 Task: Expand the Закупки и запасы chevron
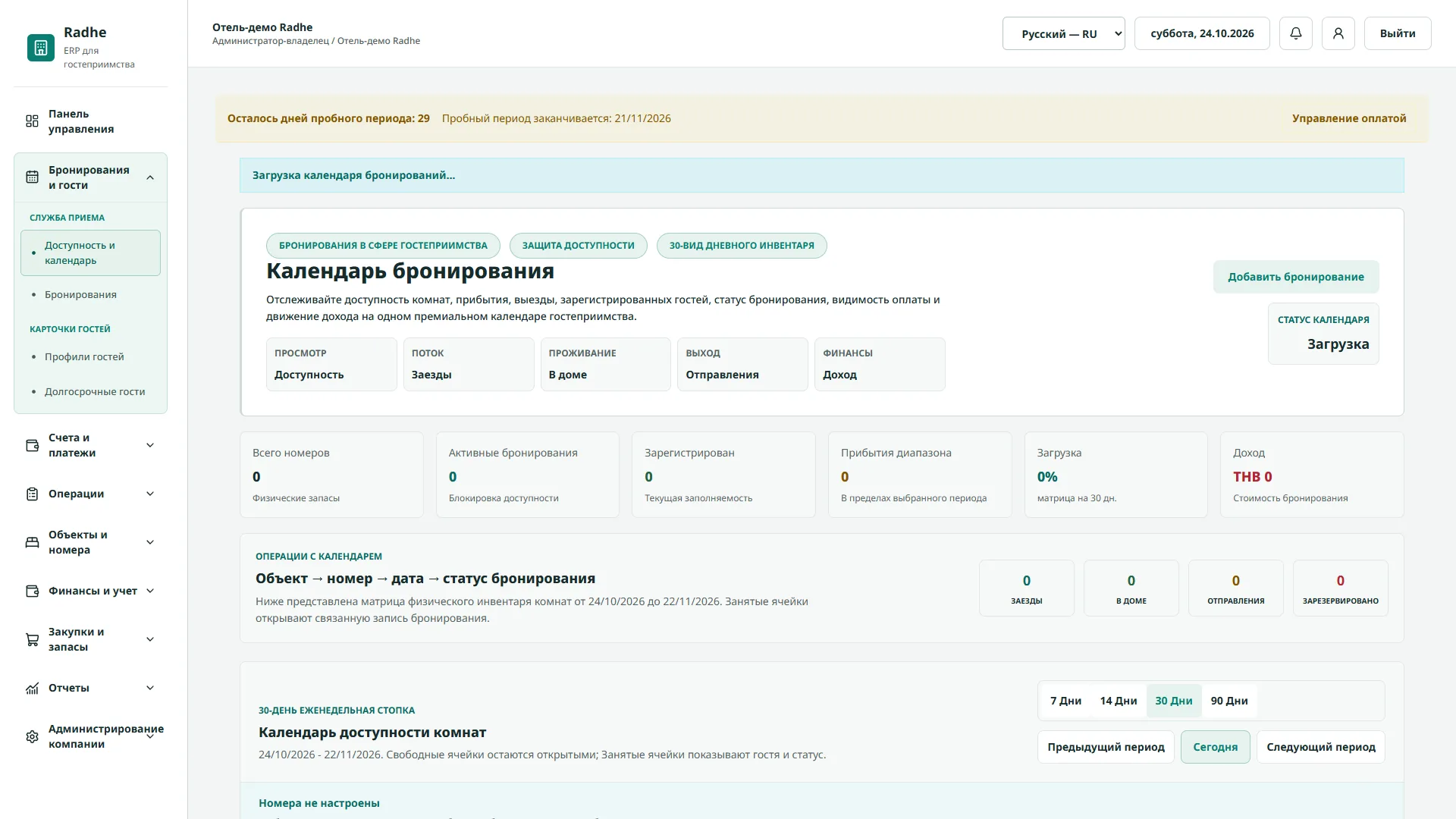[x=150, y=639]
